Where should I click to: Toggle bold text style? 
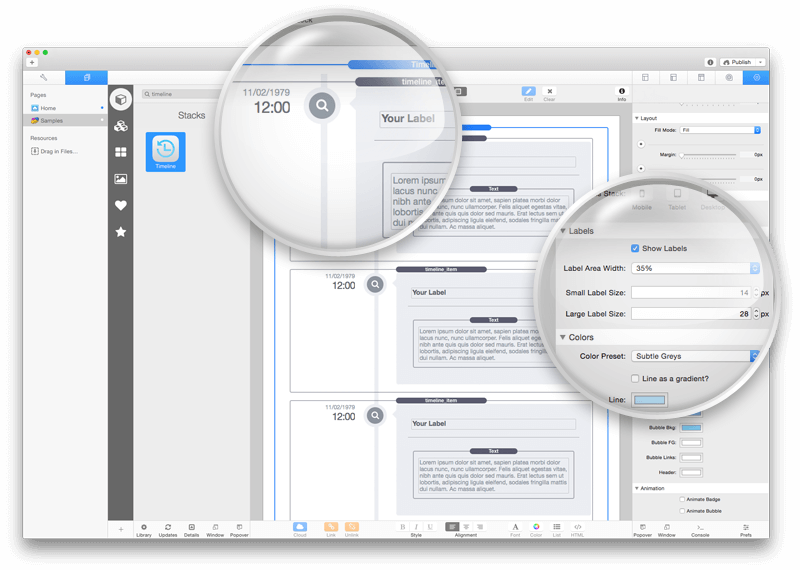(403, 527)
